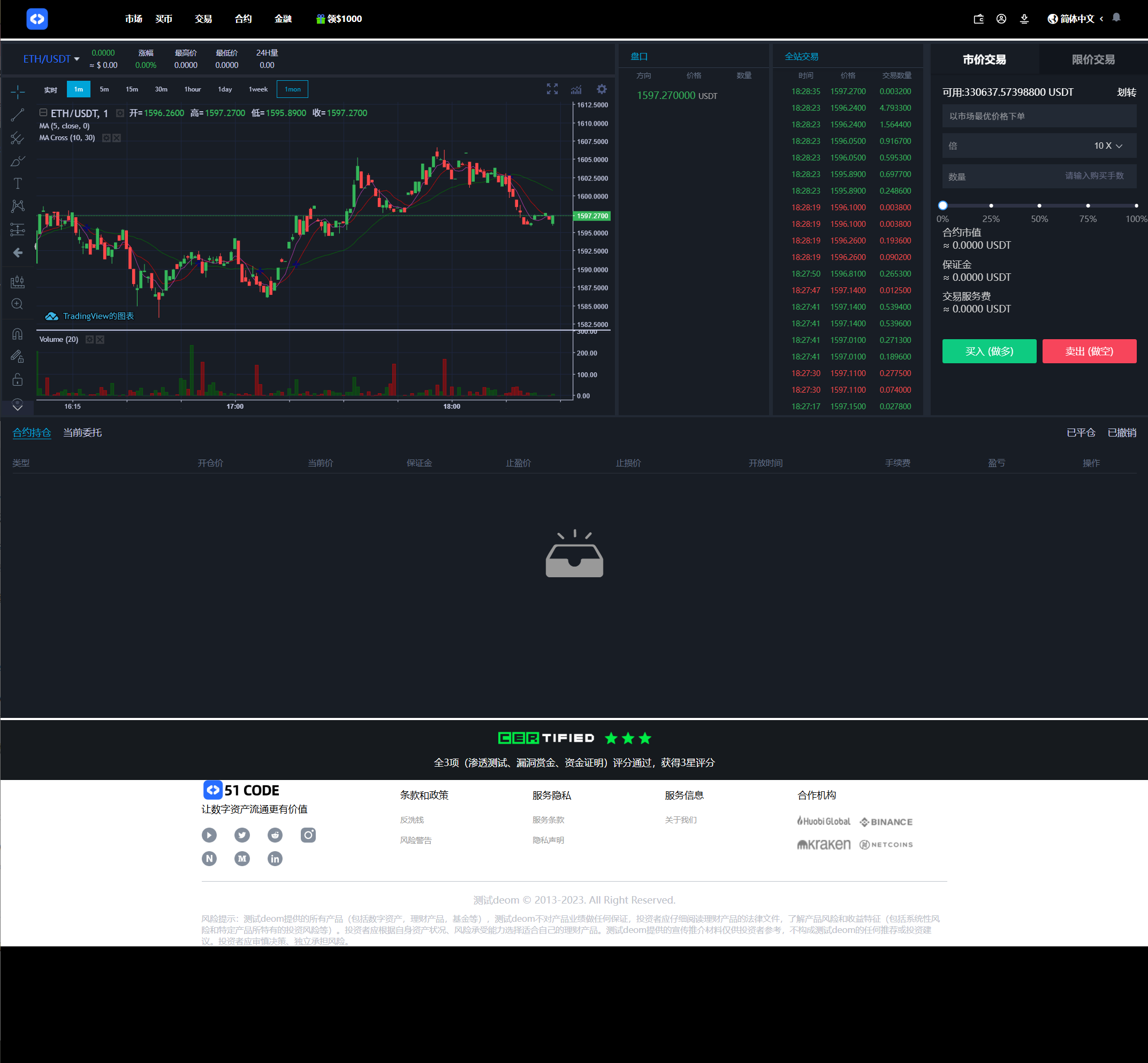Remove the MA Cross indicator
The height and width of the screenshot is (1063, 1148).
[x=117, y=138]
